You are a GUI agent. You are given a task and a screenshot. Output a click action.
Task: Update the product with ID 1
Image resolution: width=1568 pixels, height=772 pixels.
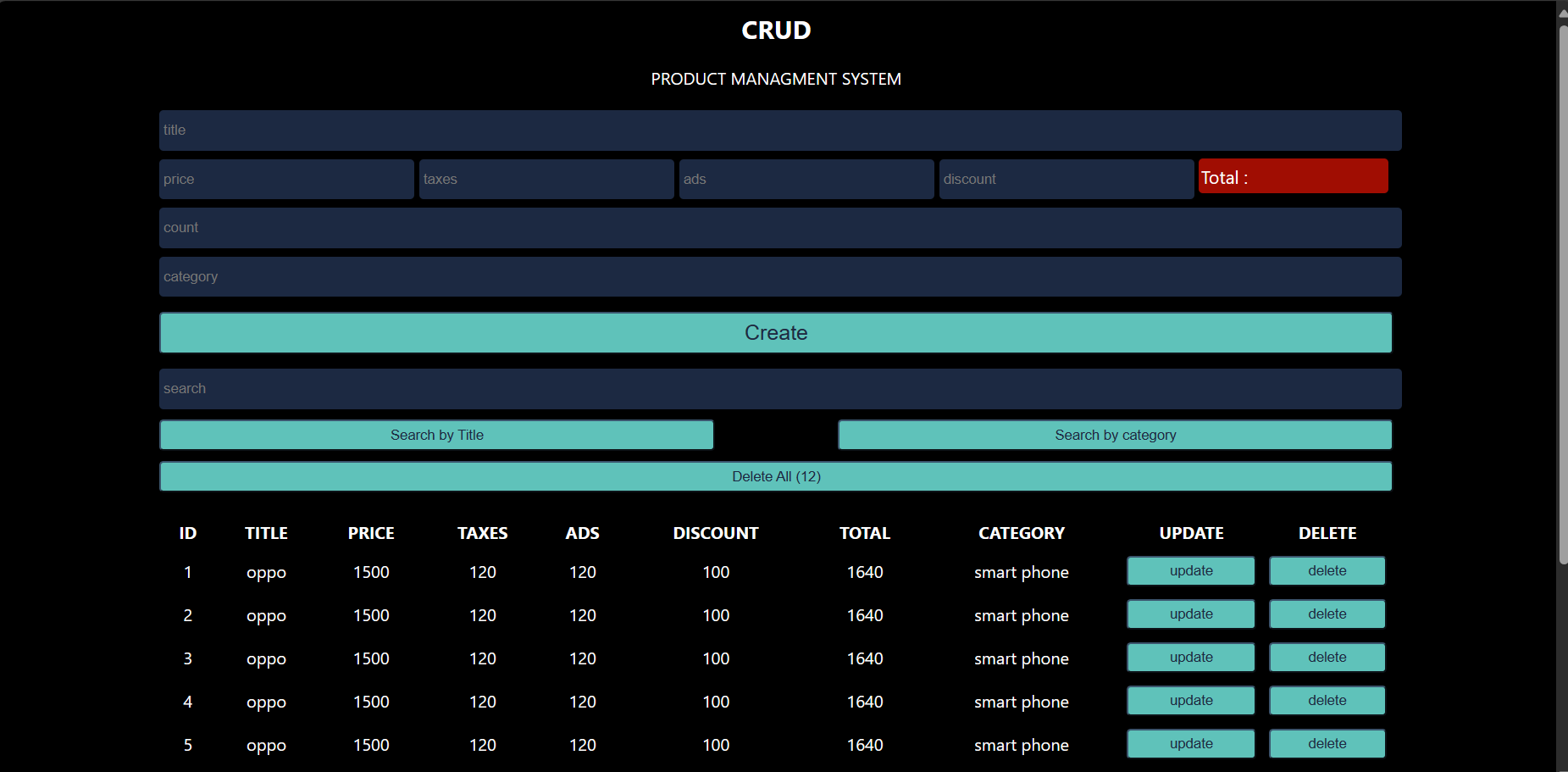pyautogui.click(x=1191, y=571)
